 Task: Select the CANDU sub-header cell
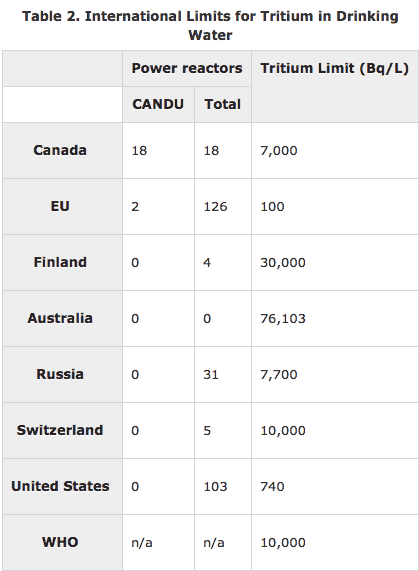click(x=158, y=105)
